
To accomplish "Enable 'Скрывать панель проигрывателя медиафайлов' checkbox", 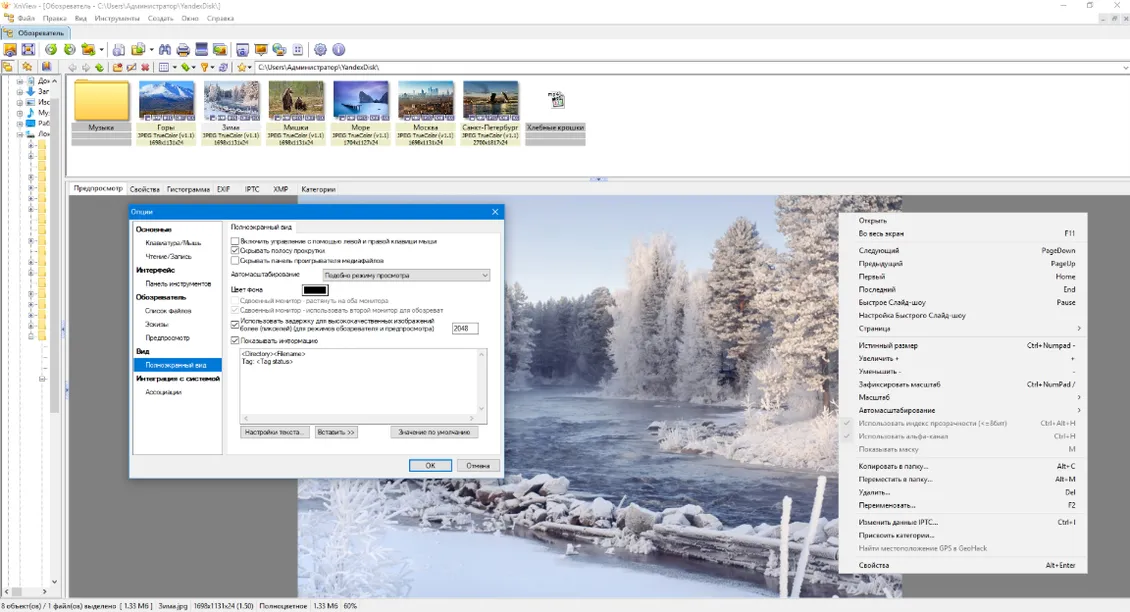I will click(x=235, y=260).
